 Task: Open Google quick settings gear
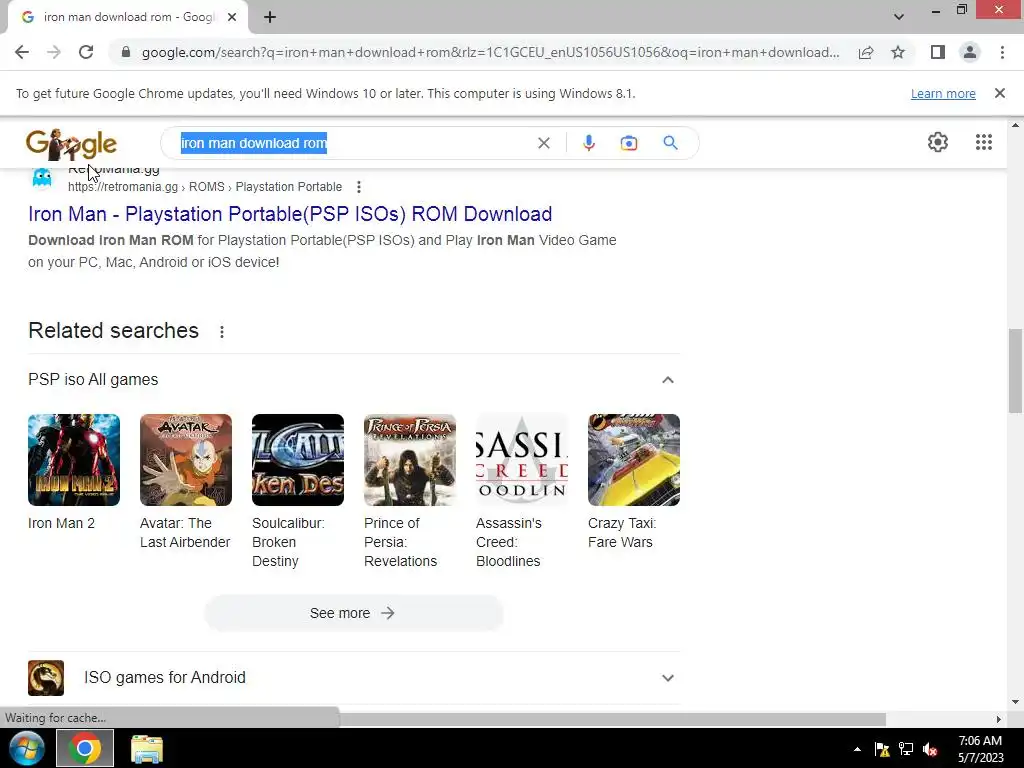coord(938,142)
